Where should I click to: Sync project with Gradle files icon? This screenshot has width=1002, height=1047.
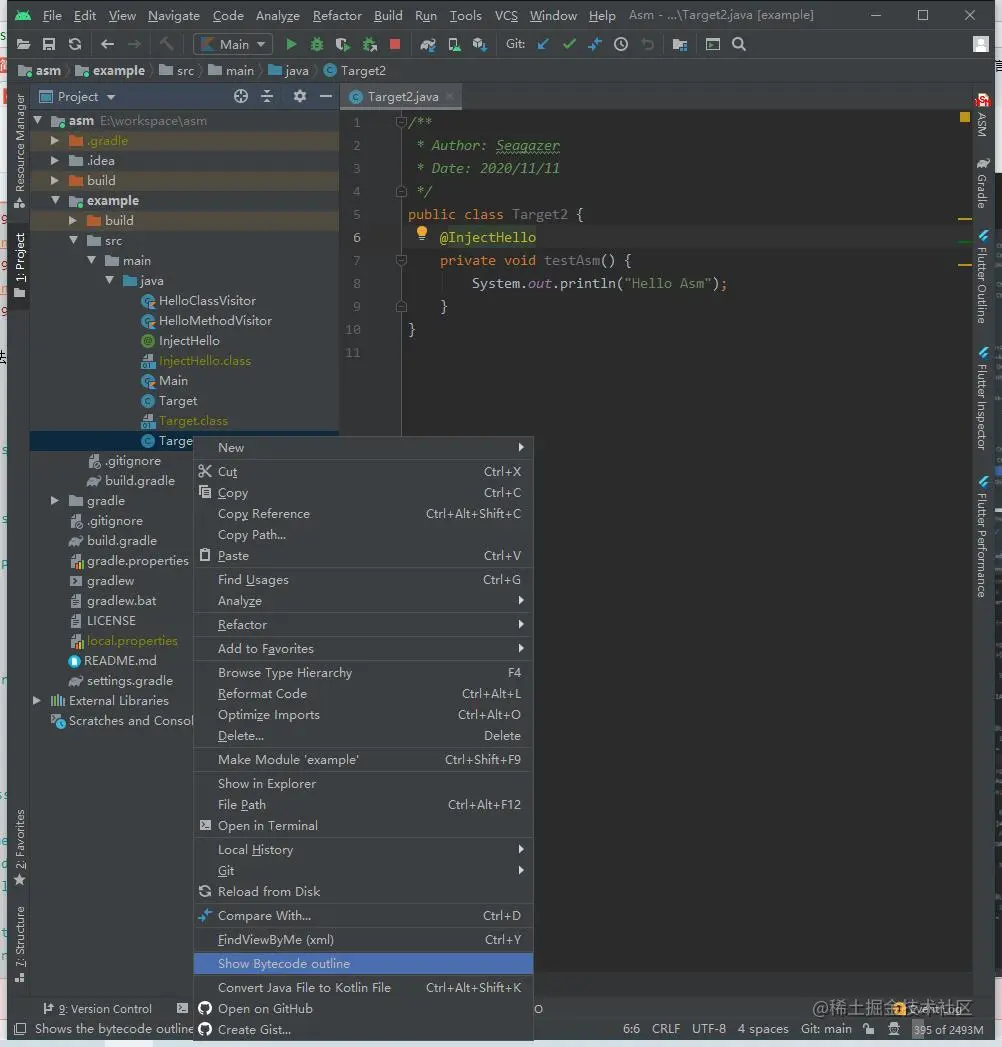(427, 45)
